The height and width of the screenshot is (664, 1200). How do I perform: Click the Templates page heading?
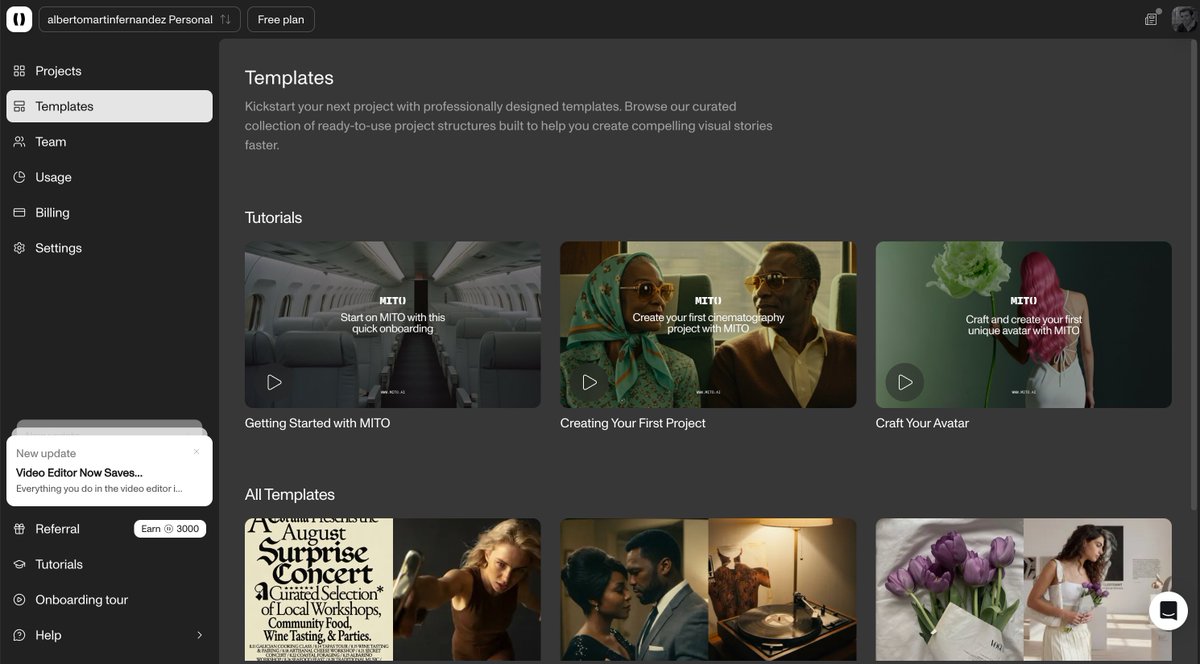pos(289,78)
